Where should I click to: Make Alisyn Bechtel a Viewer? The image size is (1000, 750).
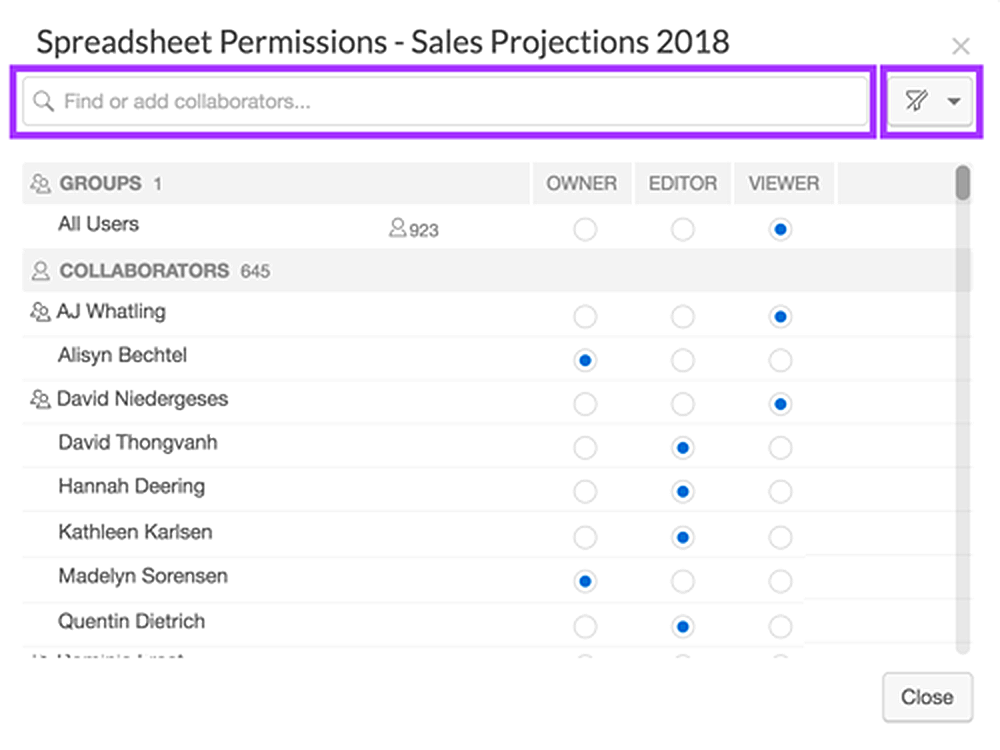click(783, 360)
